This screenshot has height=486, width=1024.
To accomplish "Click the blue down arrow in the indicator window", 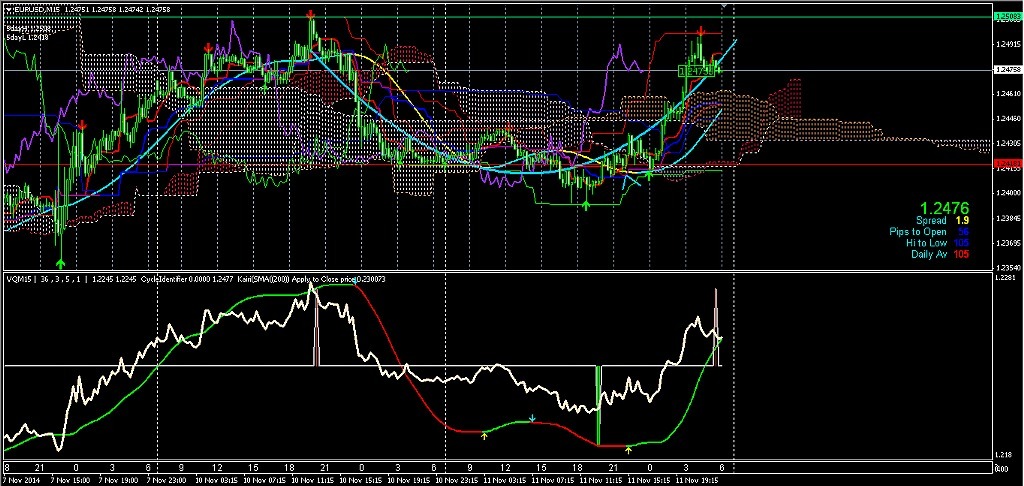I will pos(532,417).
